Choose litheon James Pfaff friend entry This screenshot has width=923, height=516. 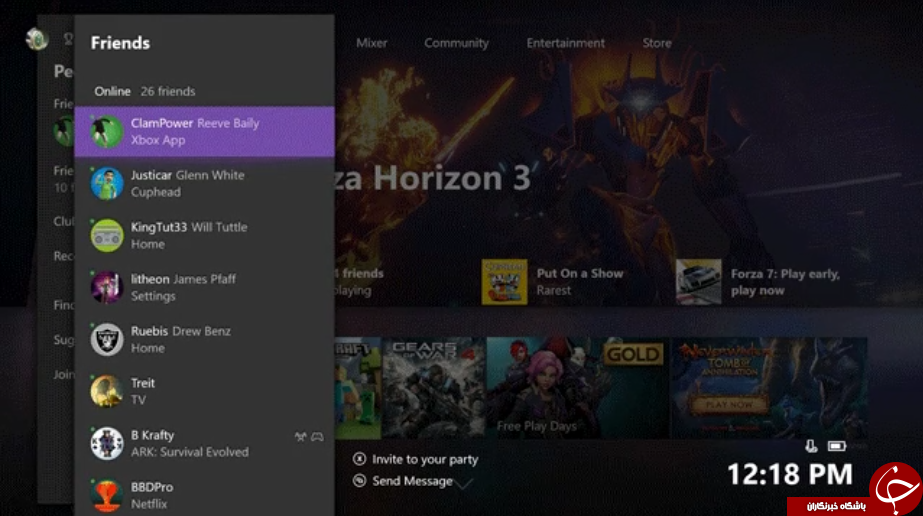coord(204,287)
